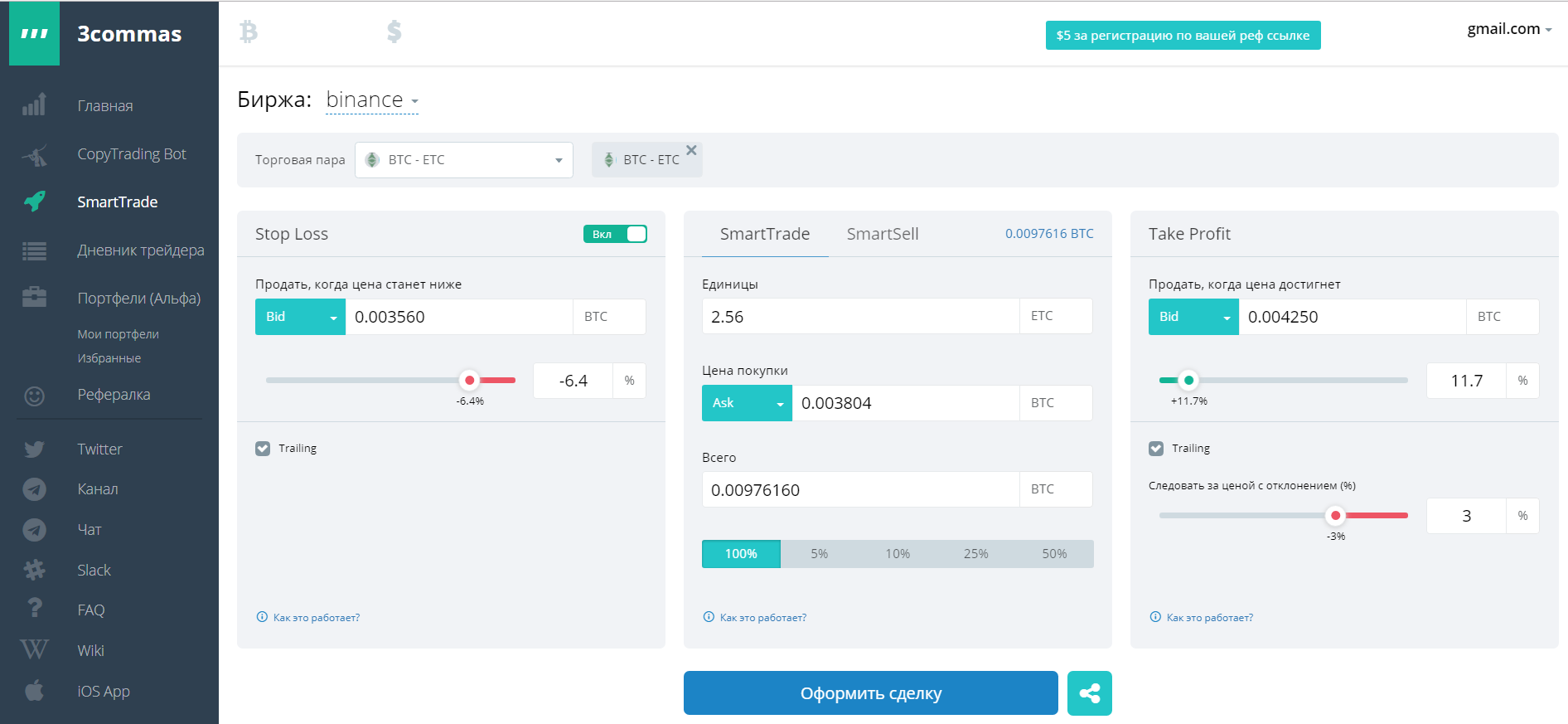The height and width of the screenshot is (724, 1568).
Task: Open Как это работает? under Stop Loss
Action: (317, 618)
